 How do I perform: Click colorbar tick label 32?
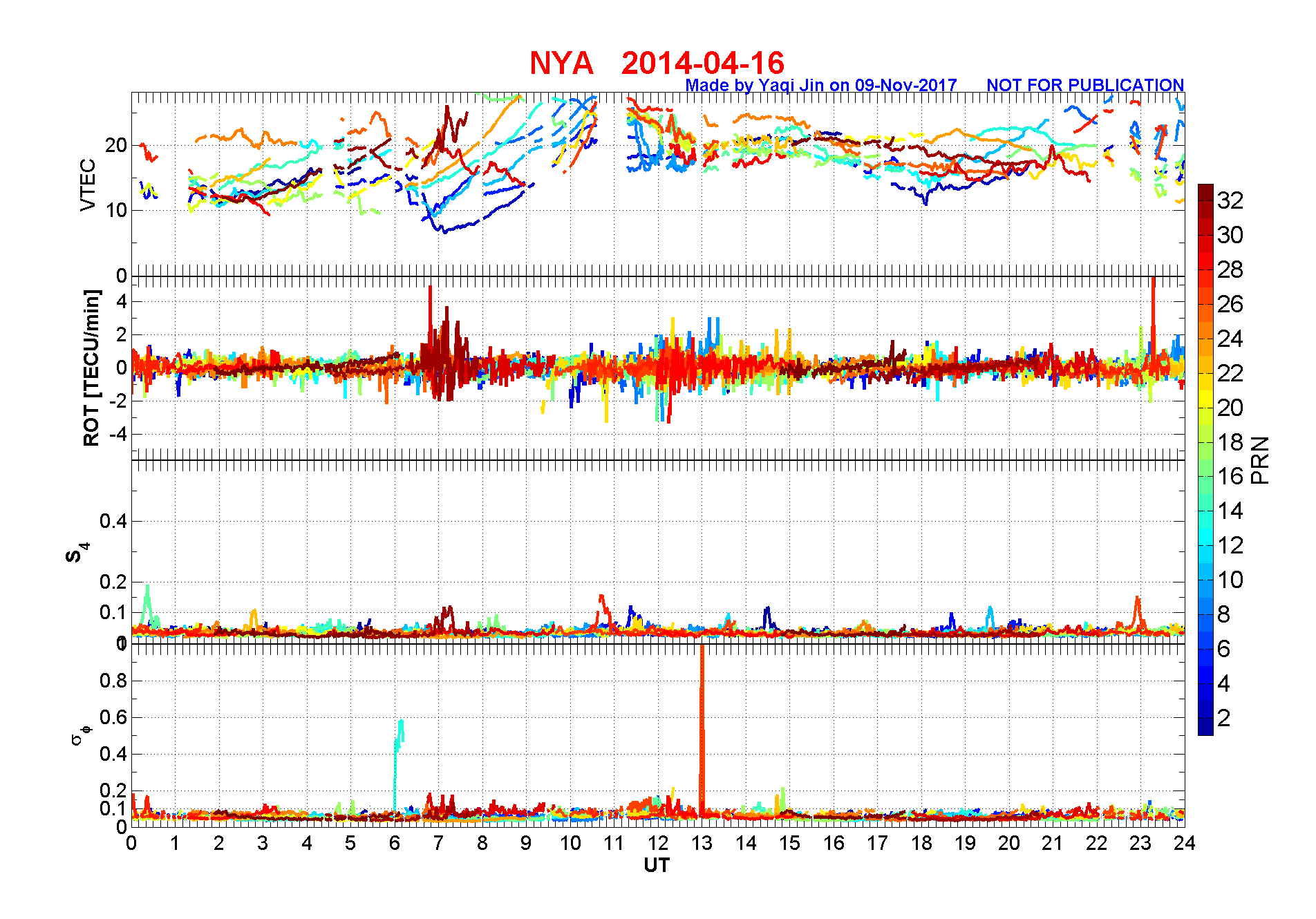pos(1230,200)
